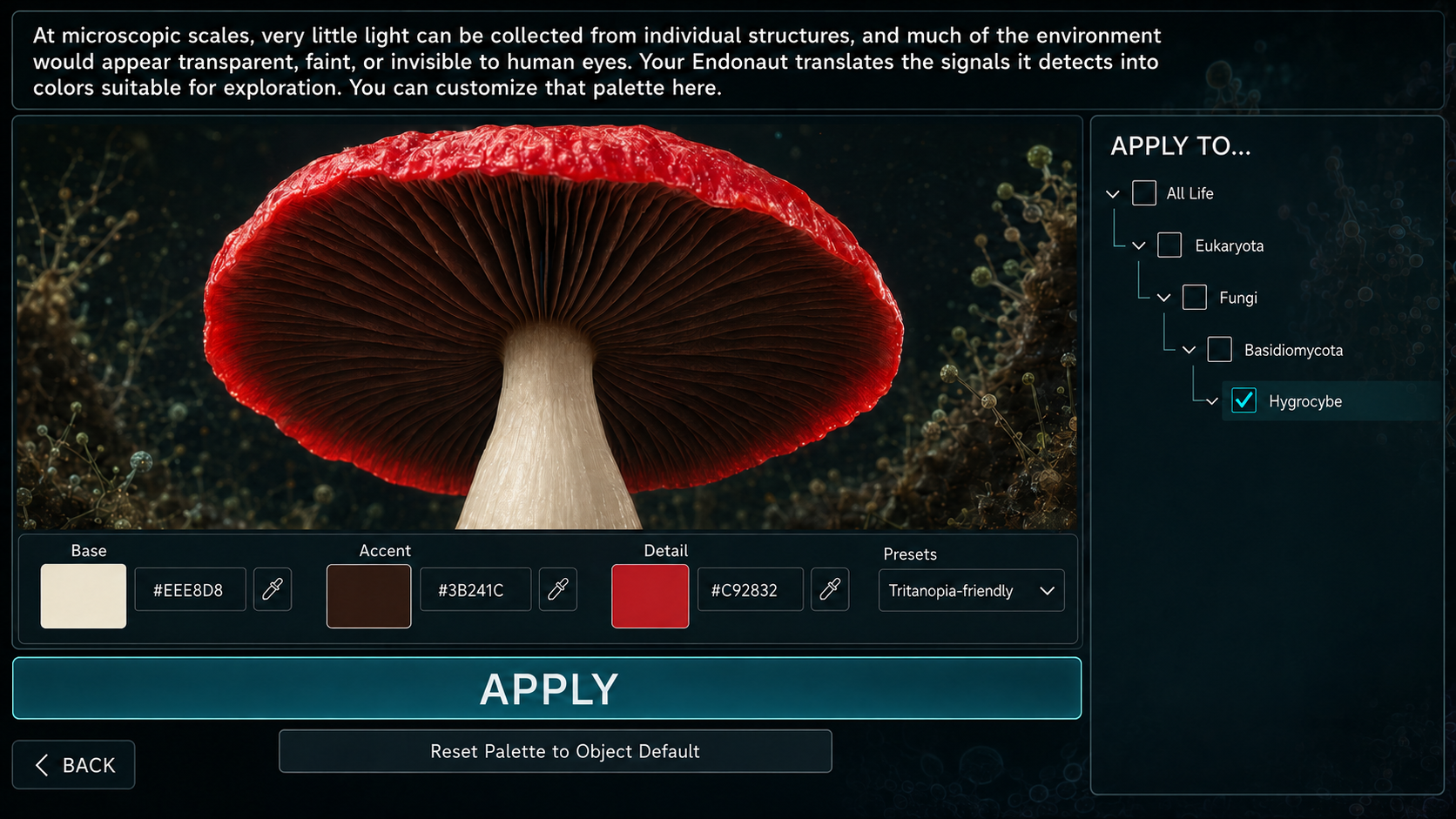The width and height of the screenshot is (1456, 819).
Task: Select the Eukaryota label
Action: tap(1229, 245)
